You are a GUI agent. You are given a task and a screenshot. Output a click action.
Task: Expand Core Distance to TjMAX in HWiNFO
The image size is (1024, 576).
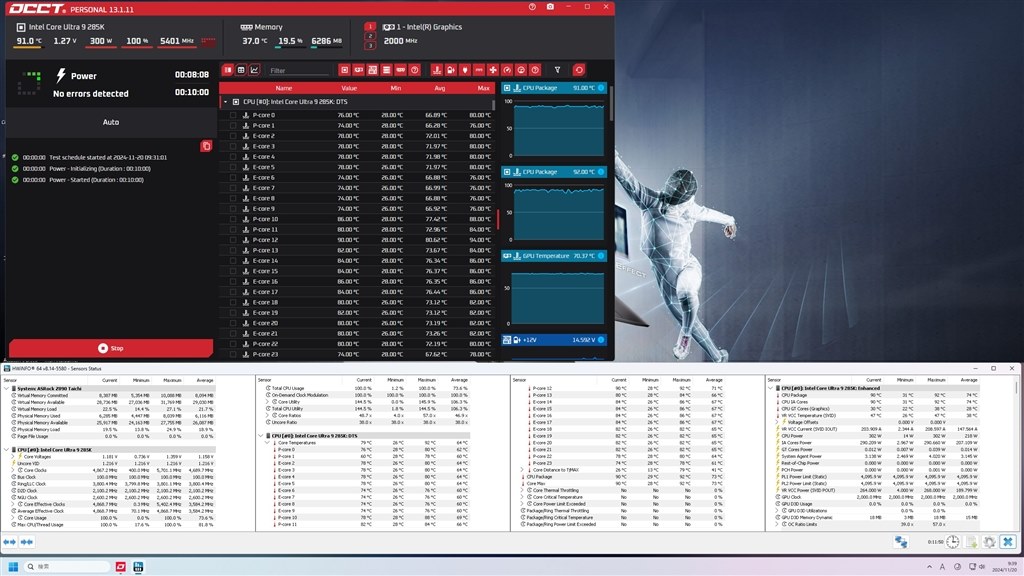tap(522, 470)
